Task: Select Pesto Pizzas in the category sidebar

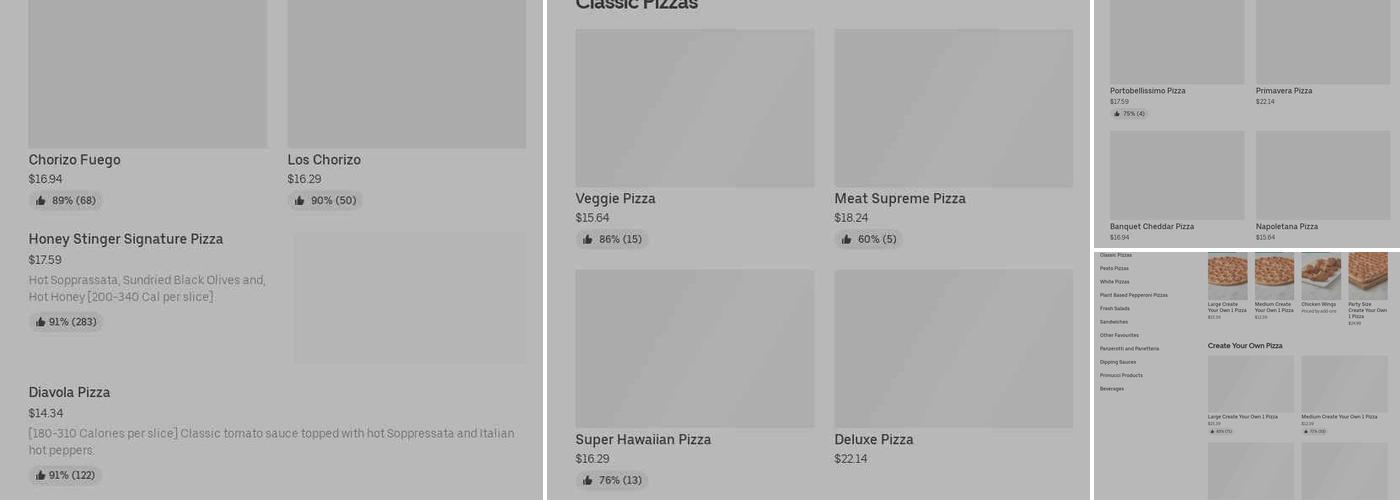Action: [x=1114, y=268]
